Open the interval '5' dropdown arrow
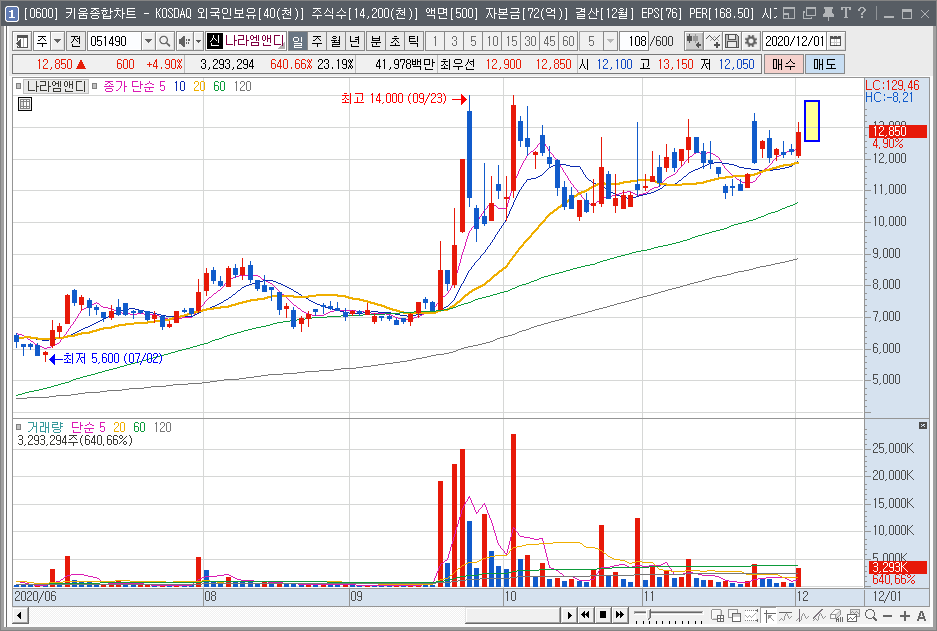This screenshot has width=937, height=631. [610, 41]
